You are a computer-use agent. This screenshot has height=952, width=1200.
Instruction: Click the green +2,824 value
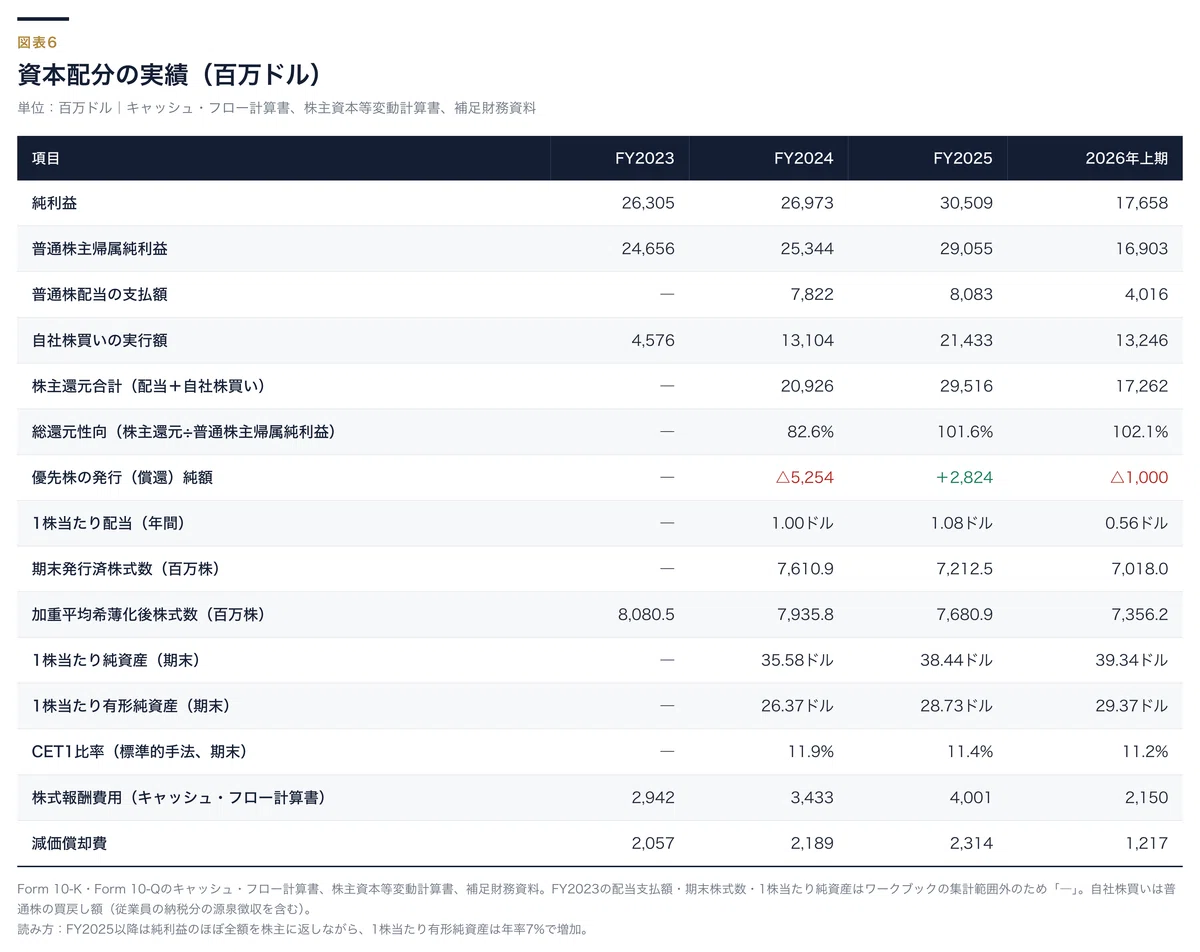pos(964,477)
